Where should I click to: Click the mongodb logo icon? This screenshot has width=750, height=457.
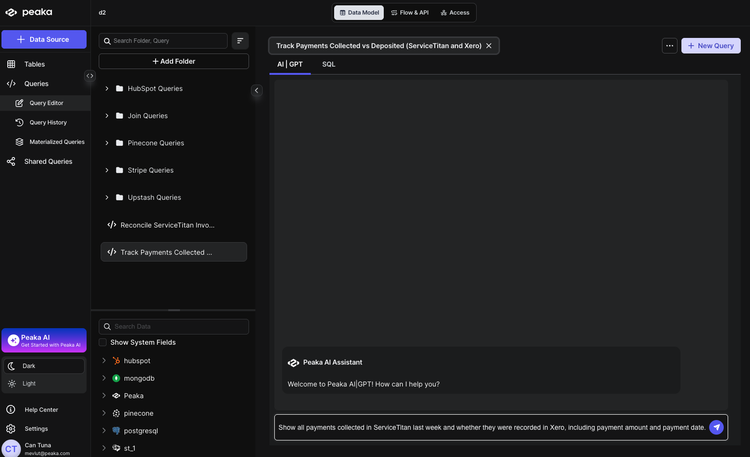(116, 378)
